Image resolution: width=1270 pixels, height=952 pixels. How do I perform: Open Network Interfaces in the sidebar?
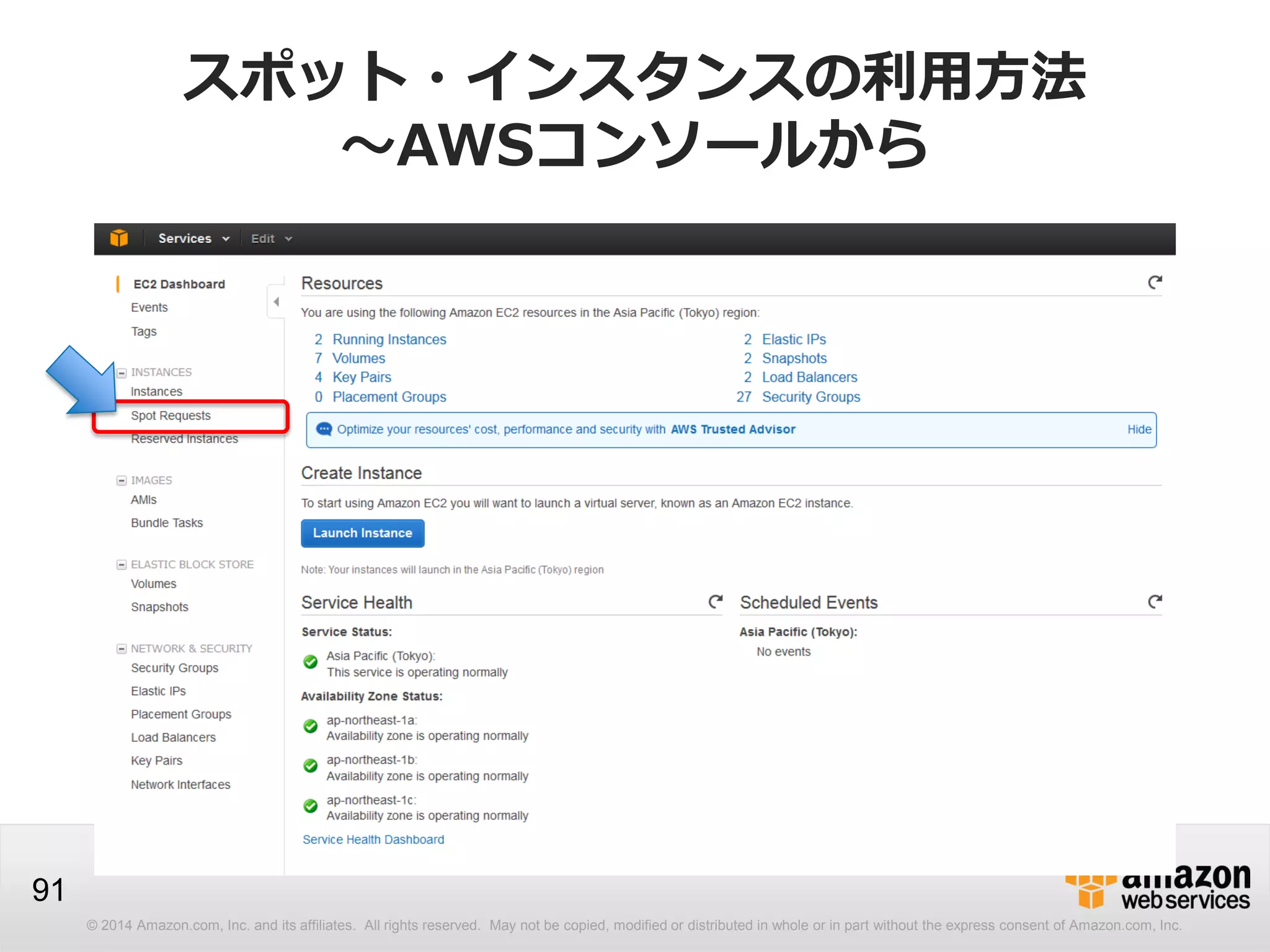click(181, 785)
